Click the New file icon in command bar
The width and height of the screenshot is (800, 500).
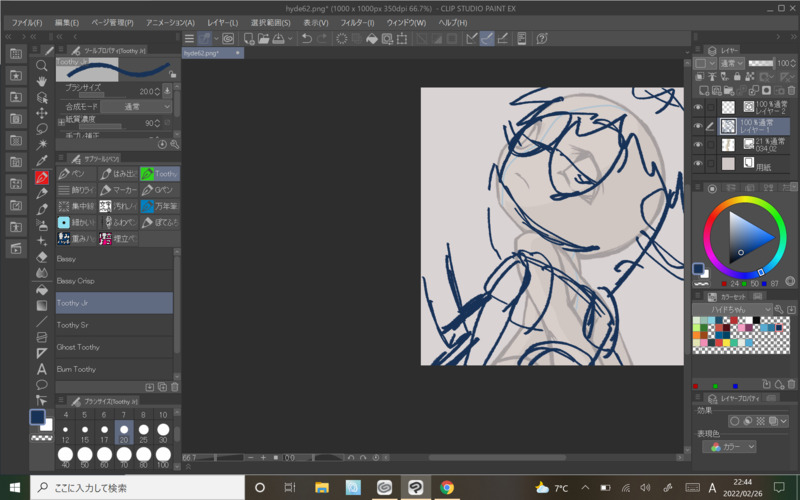coord(248,39)
